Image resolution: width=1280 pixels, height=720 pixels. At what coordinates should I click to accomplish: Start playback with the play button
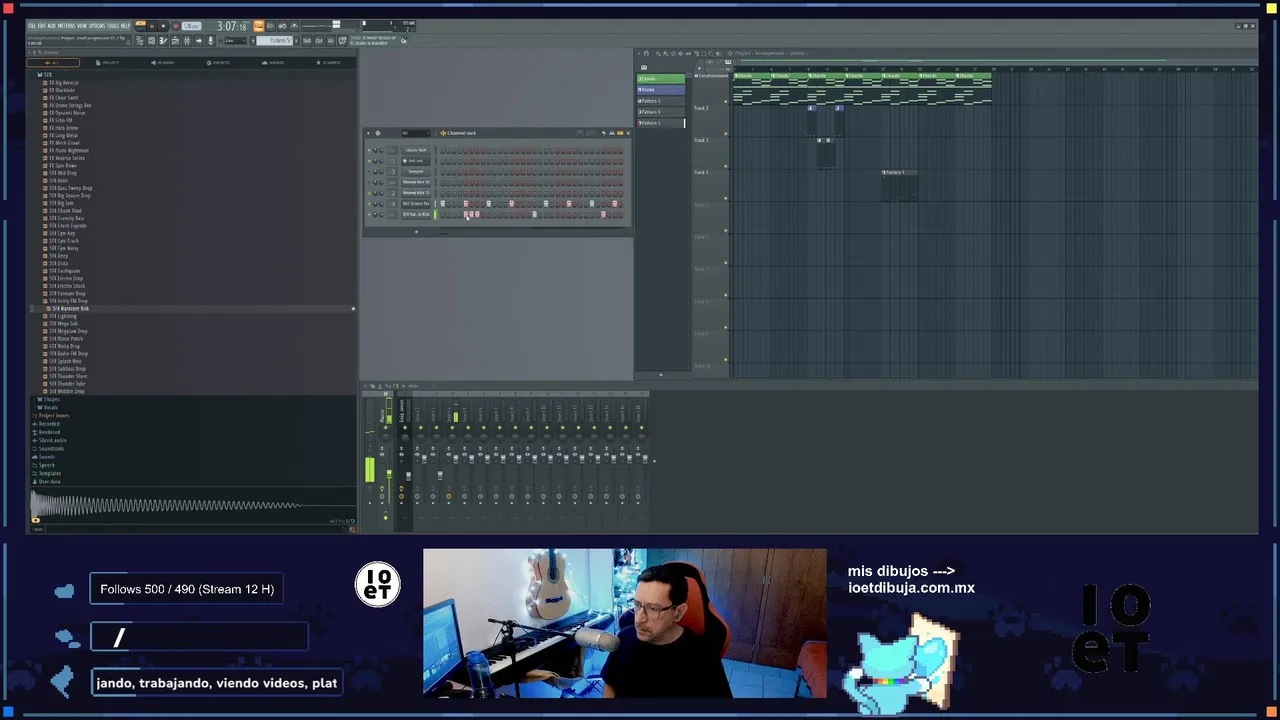click(x=151, y=26)
